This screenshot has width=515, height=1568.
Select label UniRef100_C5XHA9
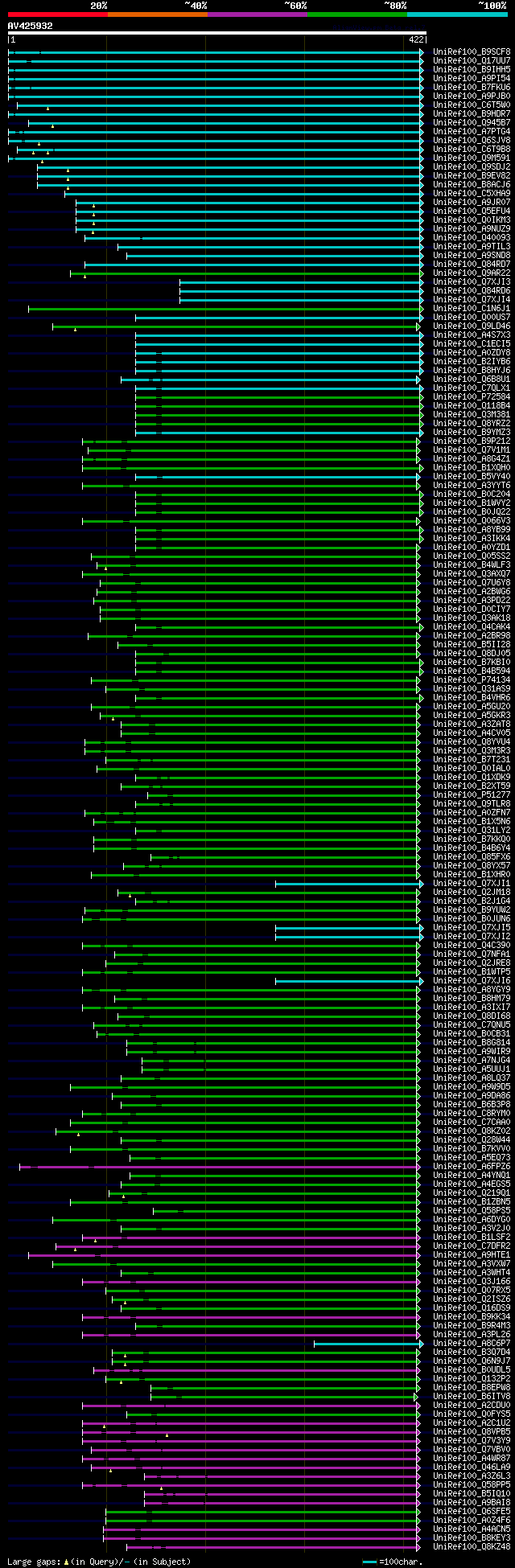[472, 194]
